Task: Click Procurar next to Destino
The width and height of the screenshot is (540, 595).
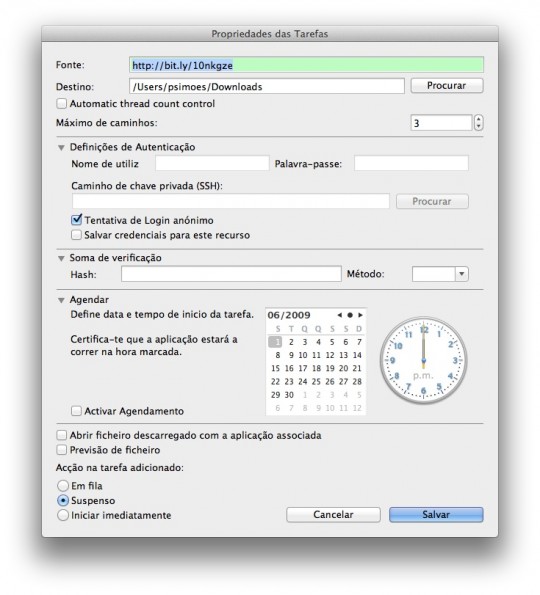Action: [x=447, y=86]
